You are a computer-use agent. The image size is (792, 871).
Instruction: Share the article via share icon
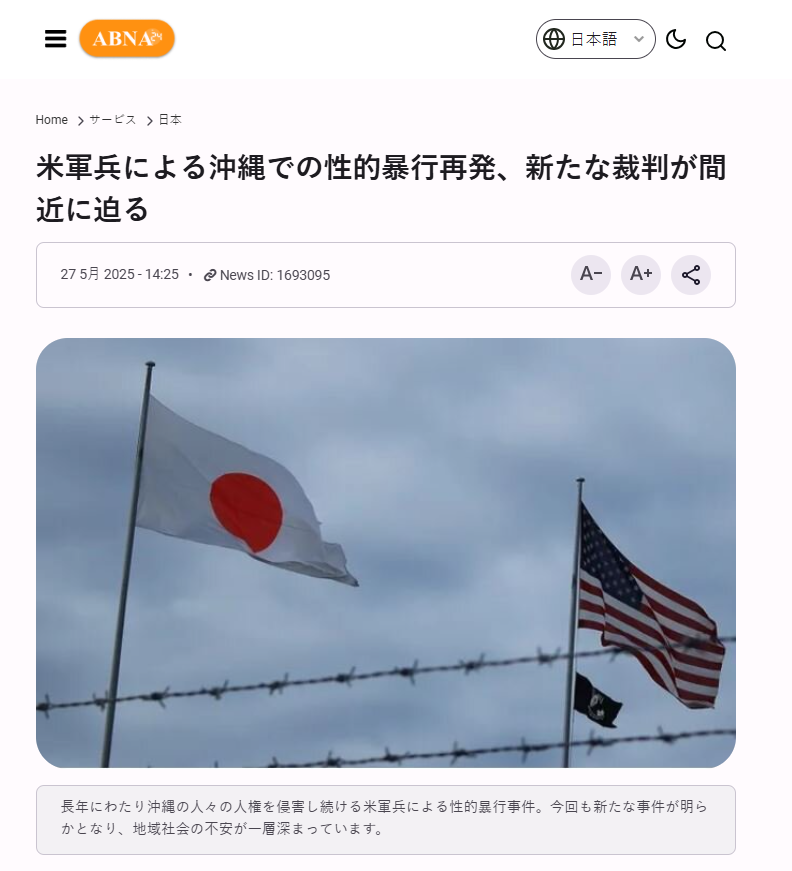691,274
